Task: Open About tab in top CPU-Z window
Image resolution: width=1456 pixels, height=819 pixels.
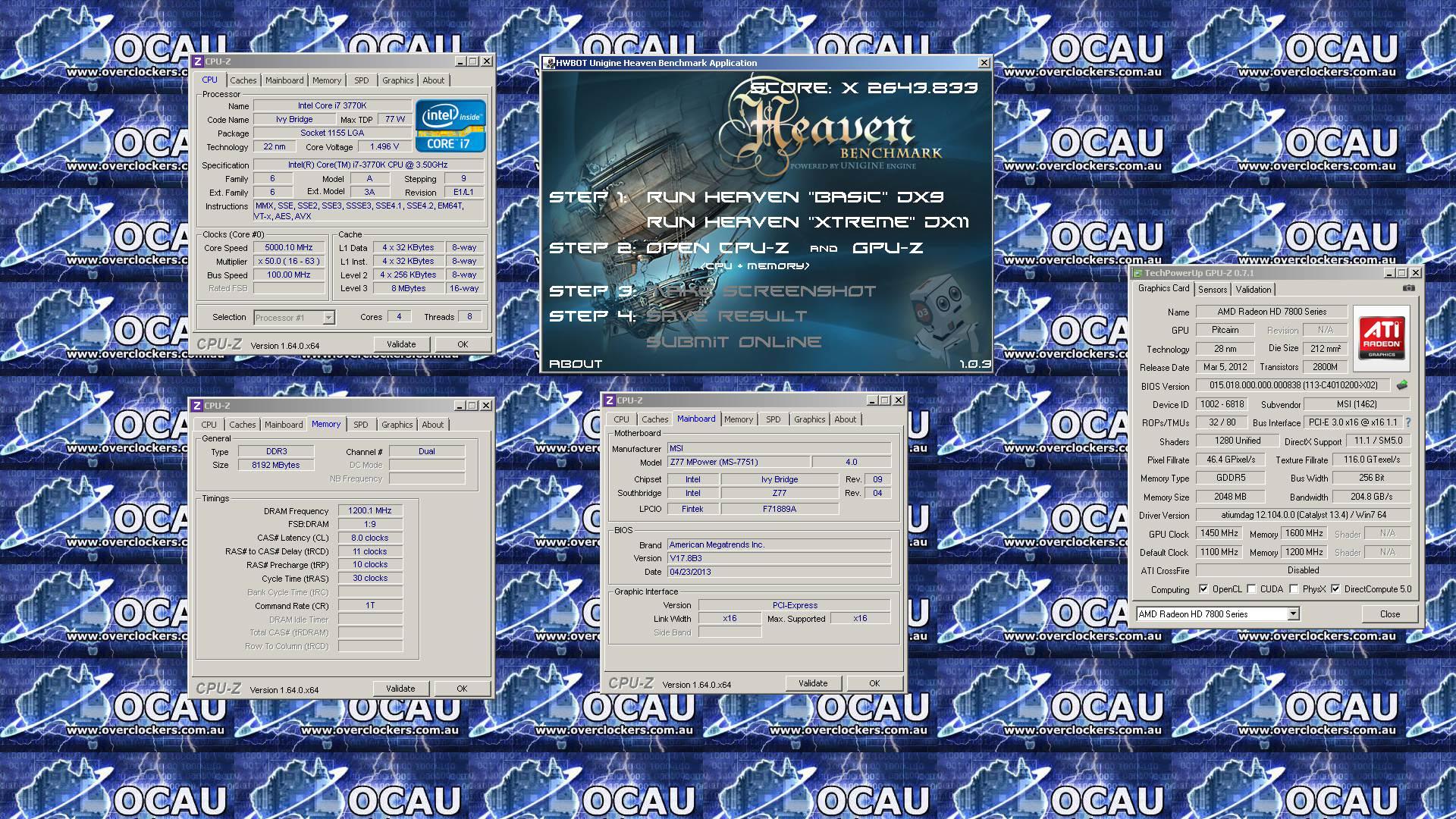Action: pyautogui.click(x=434, y=80)
